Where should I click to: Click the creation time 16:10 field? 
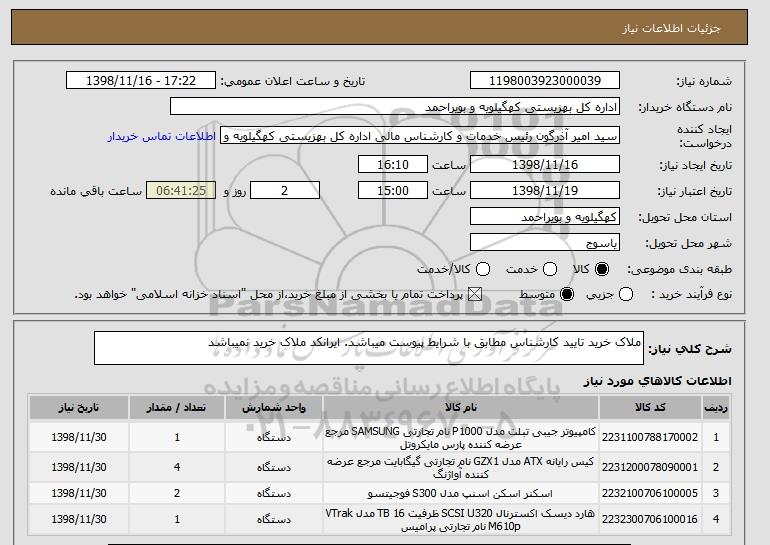click(393, 164)
